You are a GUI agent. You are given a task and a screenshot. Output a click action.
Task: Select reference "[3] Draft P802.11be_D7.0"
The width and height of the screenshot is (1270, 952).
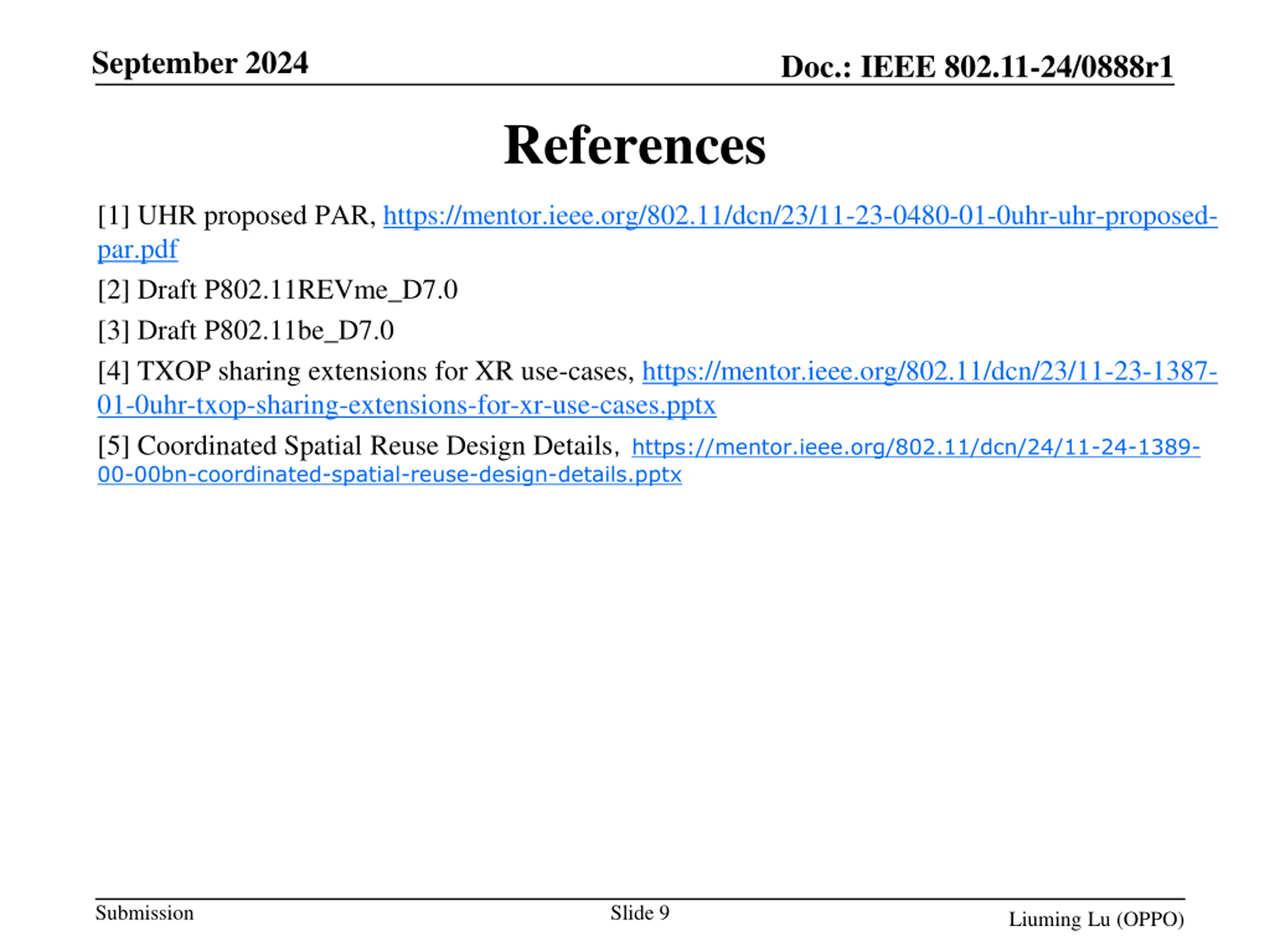[x=245, y=331]
